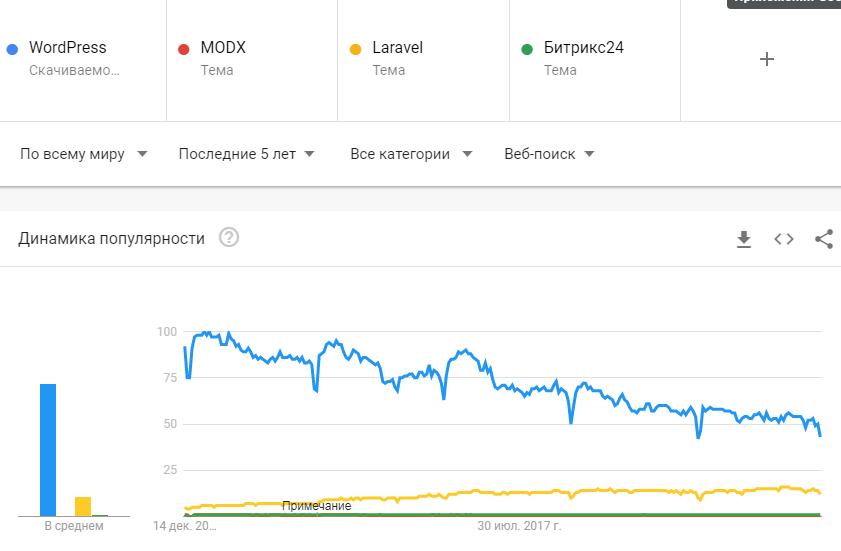Image resolution: width=841 pixels, height=551 pixels.
Task: Select the blue WordPress average bar
Action: click(48, 450)
